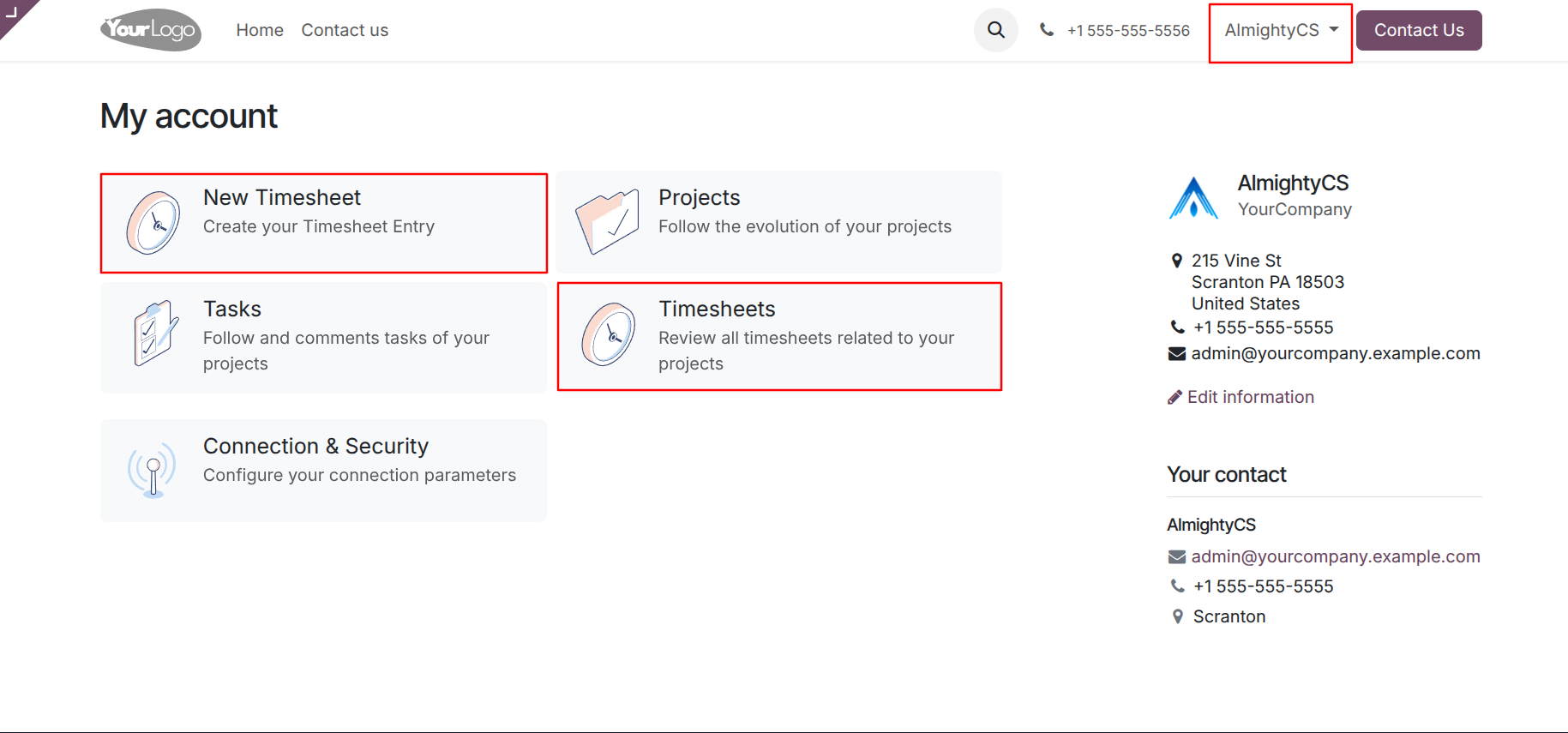Select New Timesheet card title
Screen dimensions: 1568x733
pos(282,197)
